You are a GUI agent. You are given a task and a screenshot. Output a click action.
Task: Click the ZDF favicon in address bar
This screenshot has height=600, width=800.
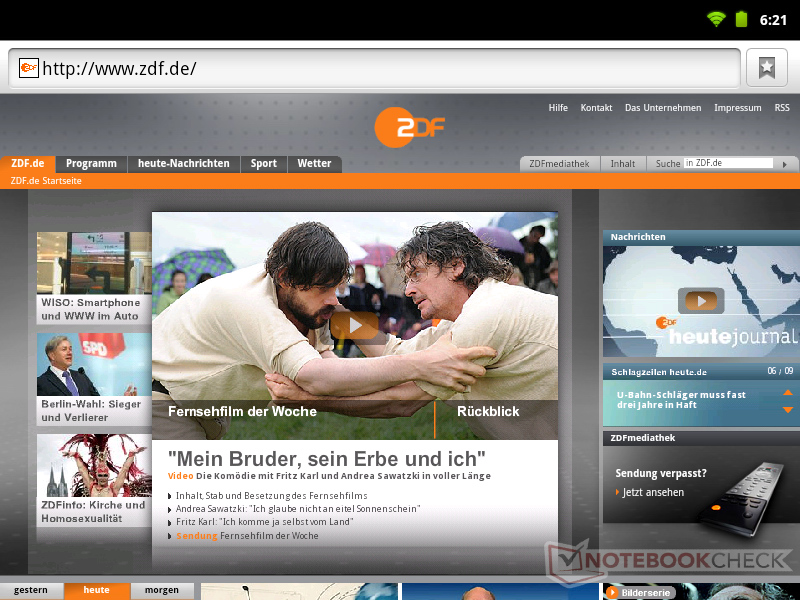tap(29, 68)
